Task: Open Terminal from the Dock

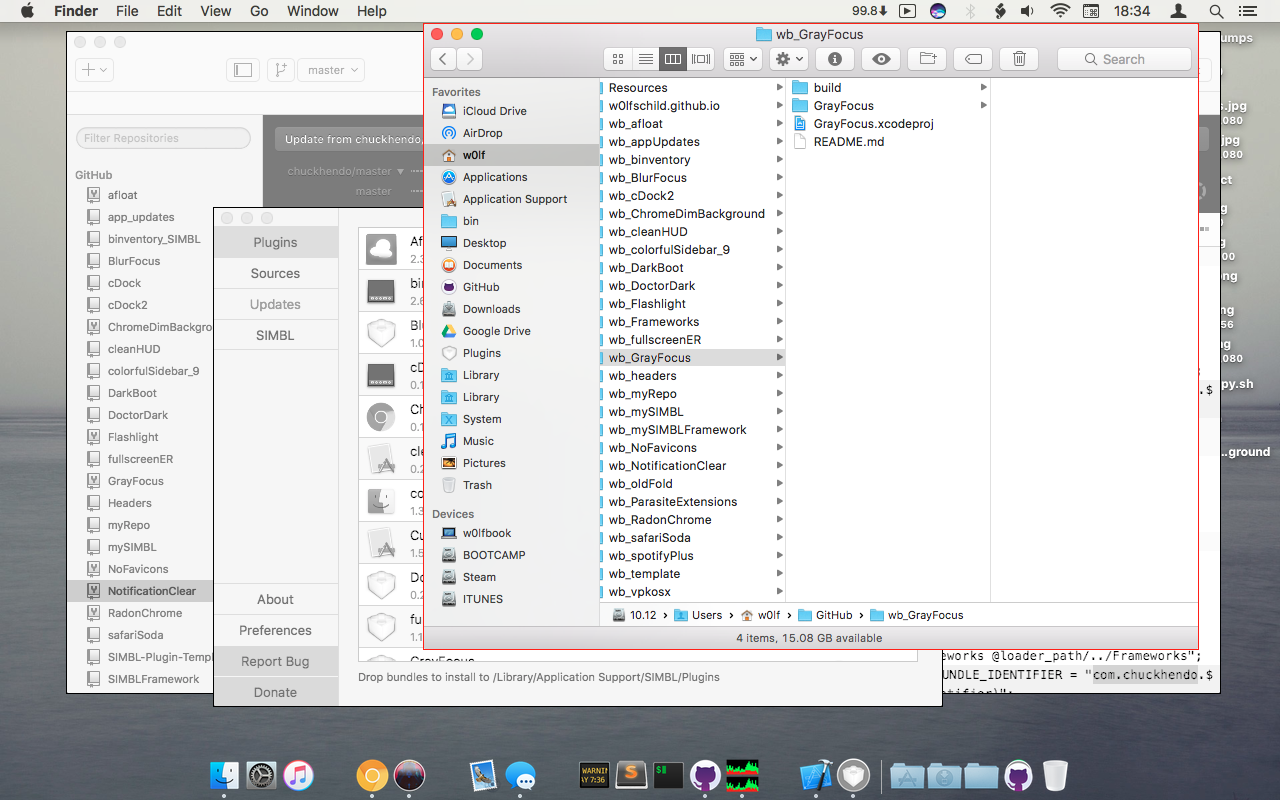Action: (x=667, y=774)
